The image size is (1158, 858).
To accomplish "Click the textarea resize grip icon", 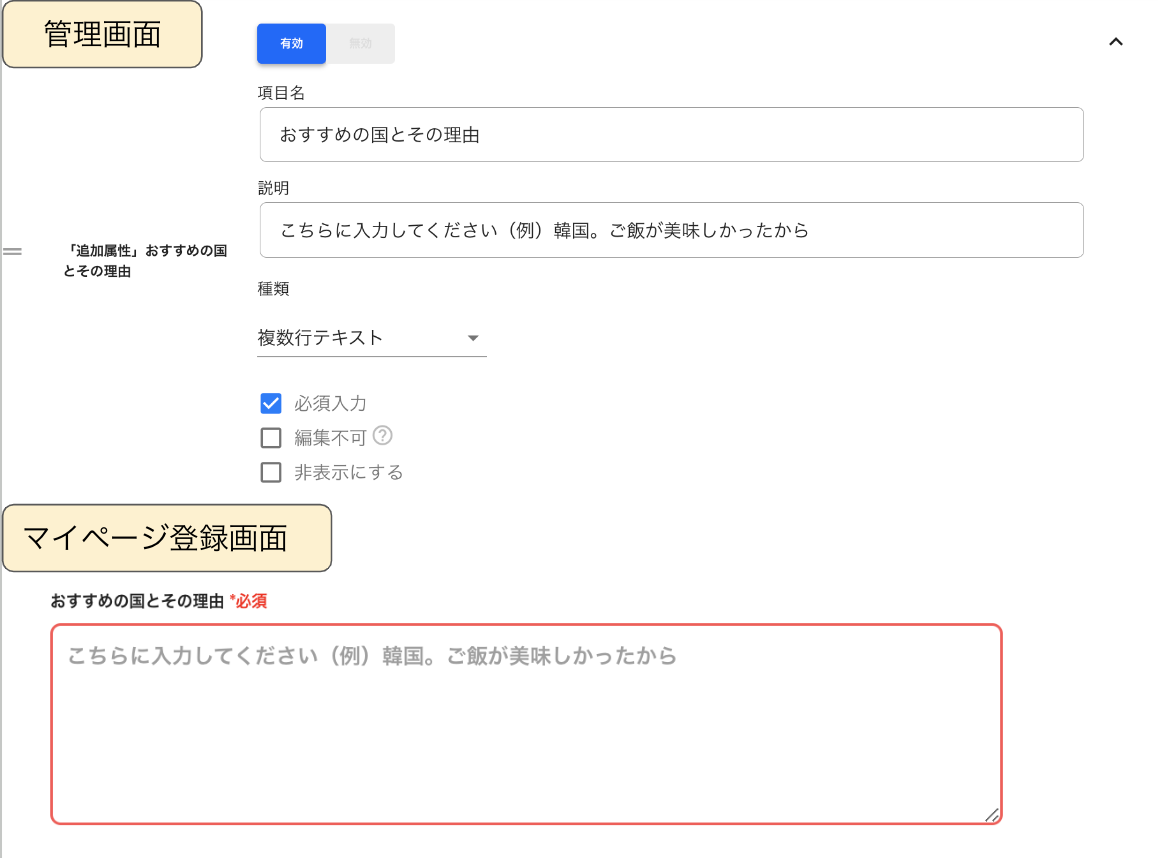I will coord(992,815).
